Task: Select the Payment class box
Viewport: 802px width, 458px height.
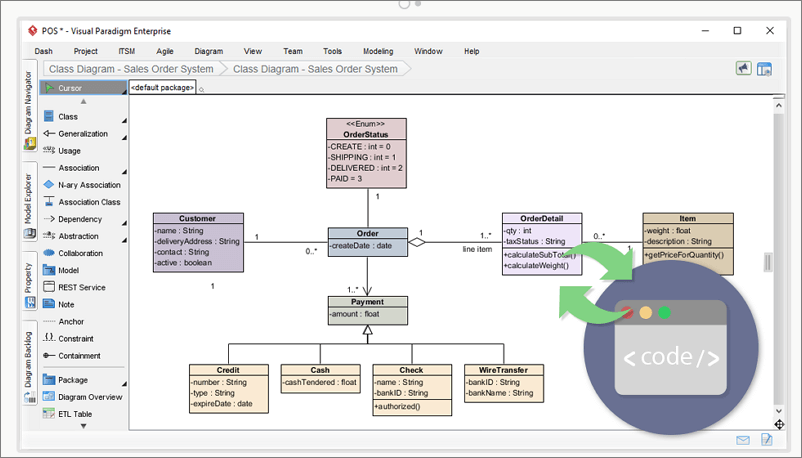Action: coord(368,310)
